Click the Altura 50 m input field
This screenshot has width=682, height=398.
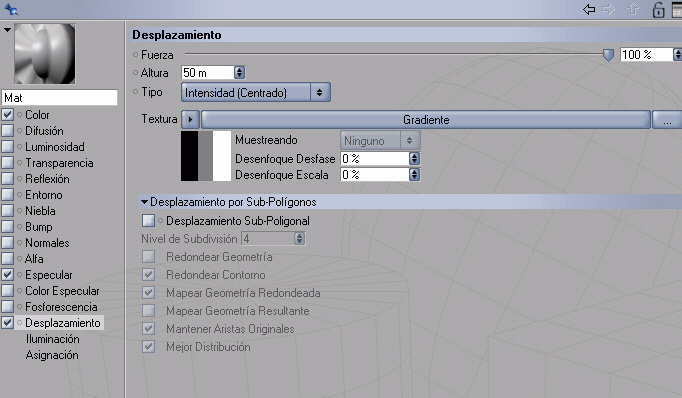(207, 73)
